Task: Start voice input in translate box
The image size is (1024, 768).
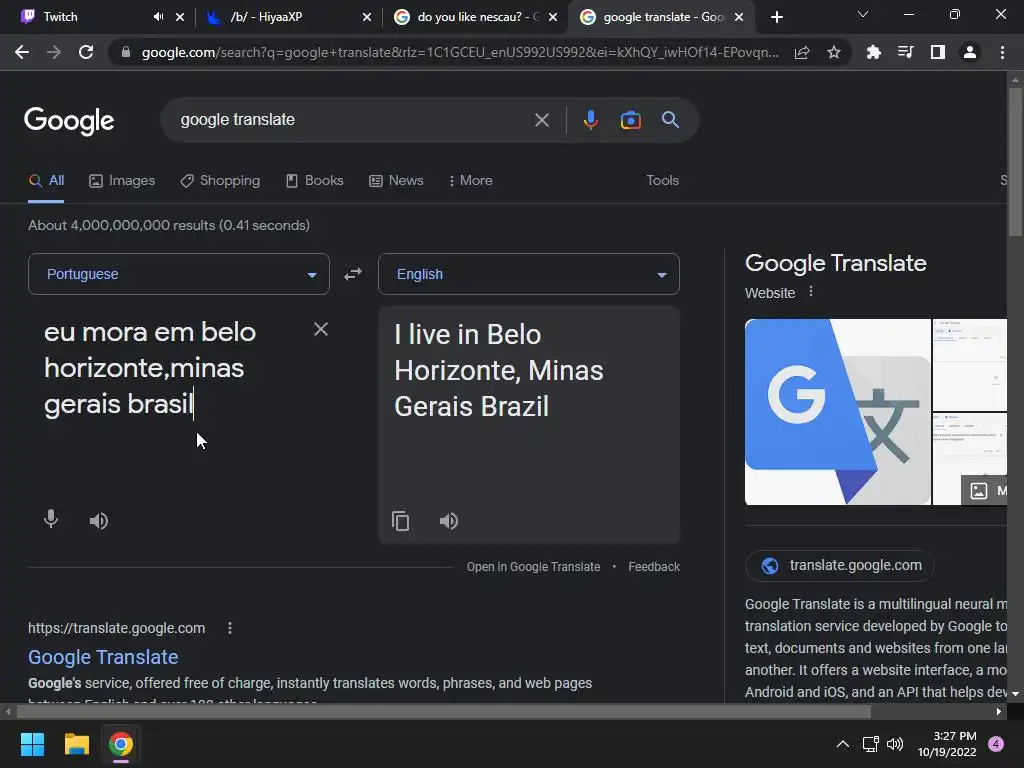Action: point(51,520)
